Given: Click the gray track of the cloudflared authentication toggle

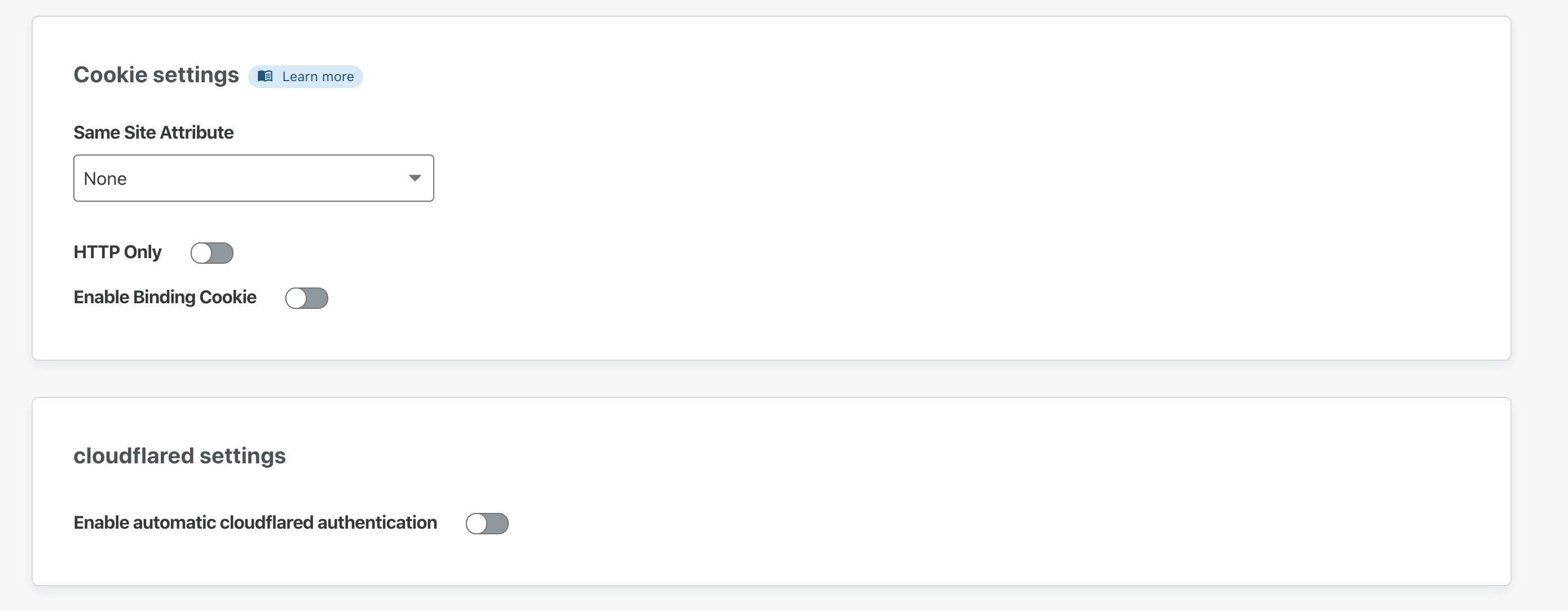Looking at the screenshot, I should (x=498, y=524).
